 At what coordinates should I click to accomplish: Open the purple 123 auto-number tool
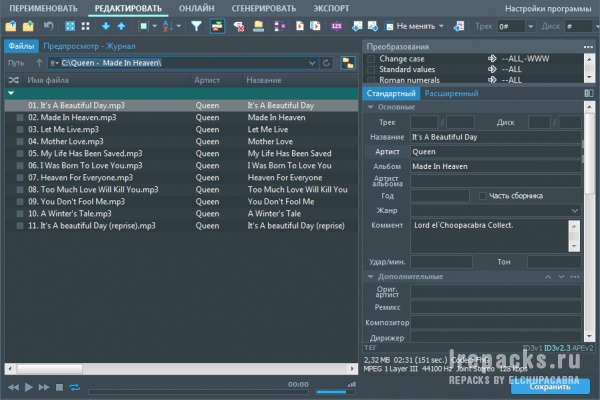(336, 26)
